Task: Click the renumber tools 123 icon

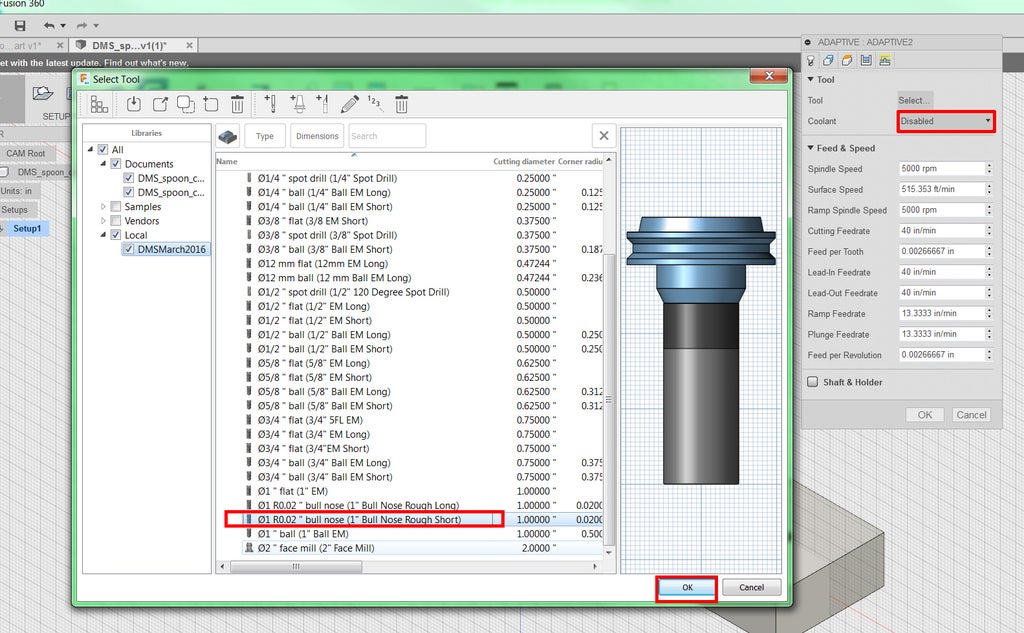Action: point(375,104)
